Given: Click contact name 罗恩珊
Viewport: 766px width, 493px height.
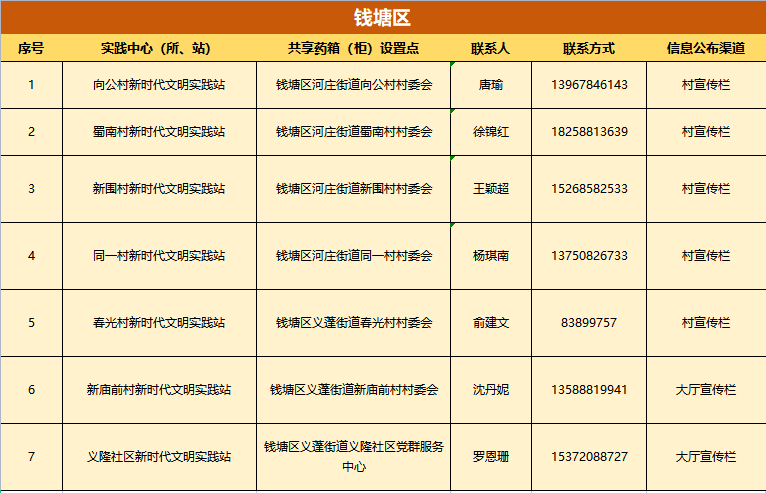Looking at the screenshot, I should (491, 457).
